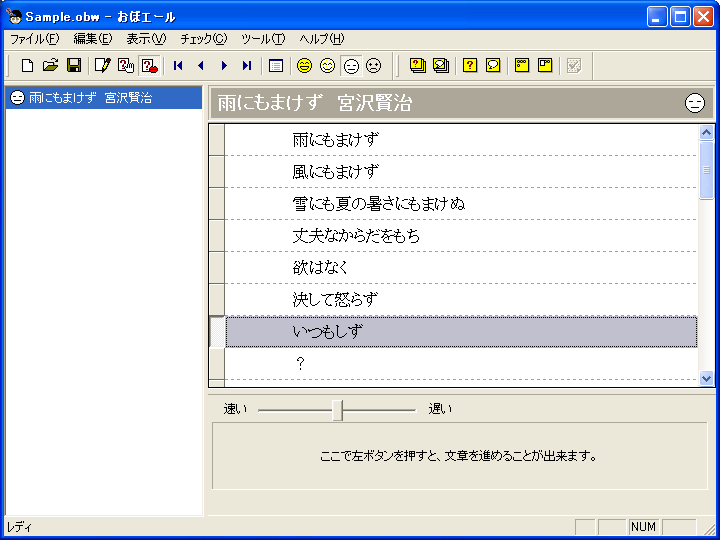Click the application icon in title bar
Screen dimensions: 720x540
[15, 17]
